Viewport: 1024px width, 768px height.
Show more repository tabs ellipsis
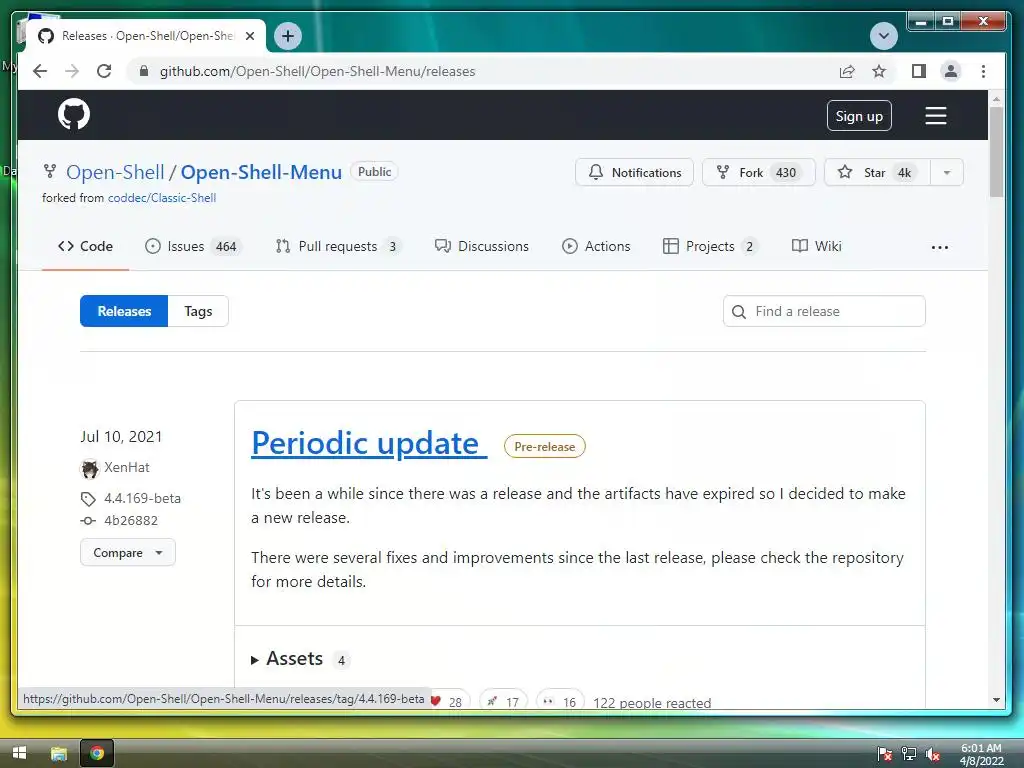coord(940,247)
